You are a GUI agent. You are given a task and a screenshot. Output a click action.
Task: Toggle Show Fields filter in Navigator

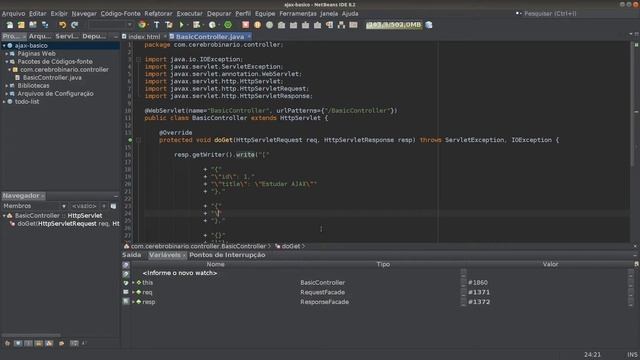[18, 343]
